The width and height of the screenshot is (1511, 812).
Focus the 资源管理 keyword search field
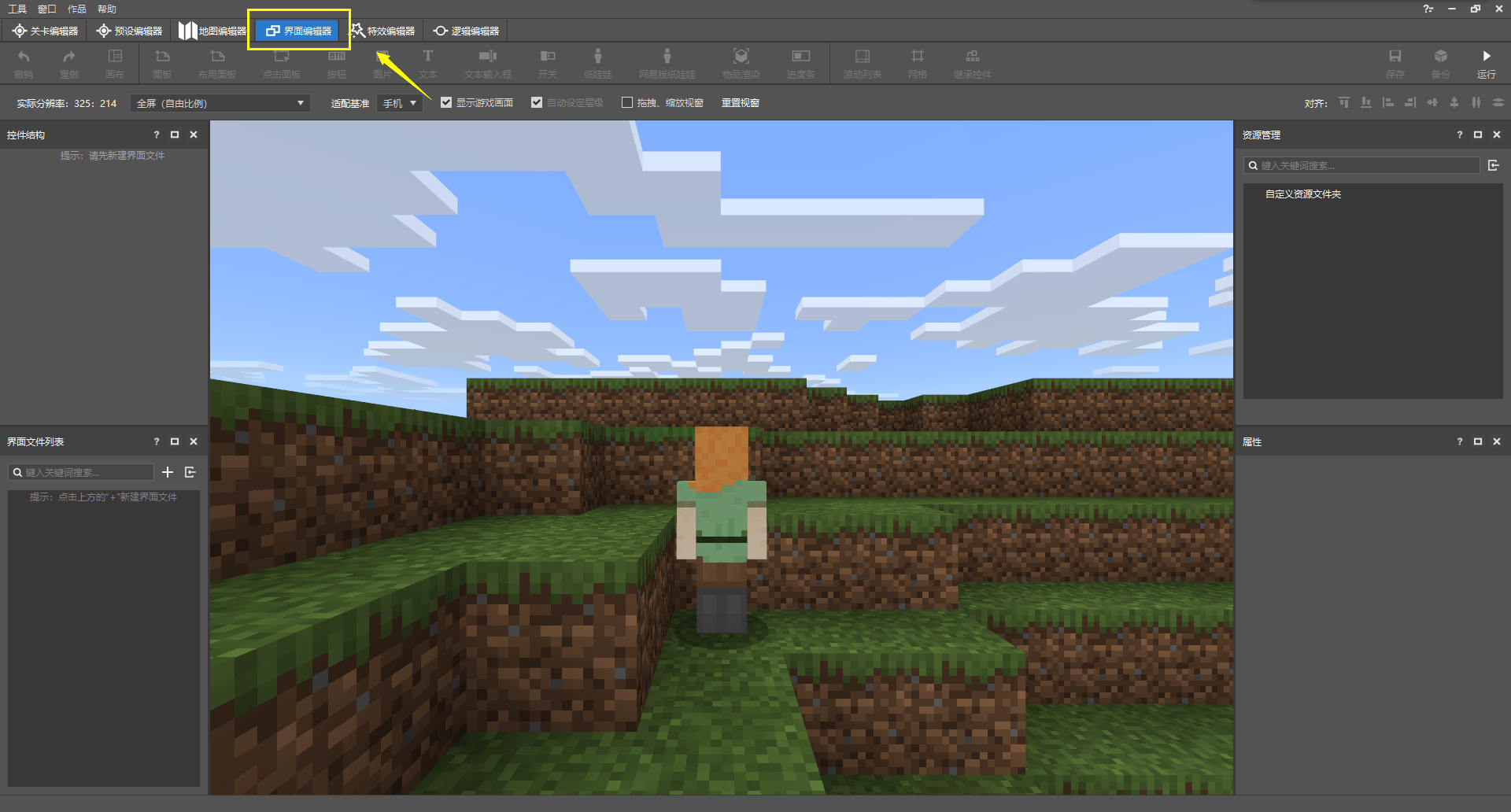(x=1361, y=165)
